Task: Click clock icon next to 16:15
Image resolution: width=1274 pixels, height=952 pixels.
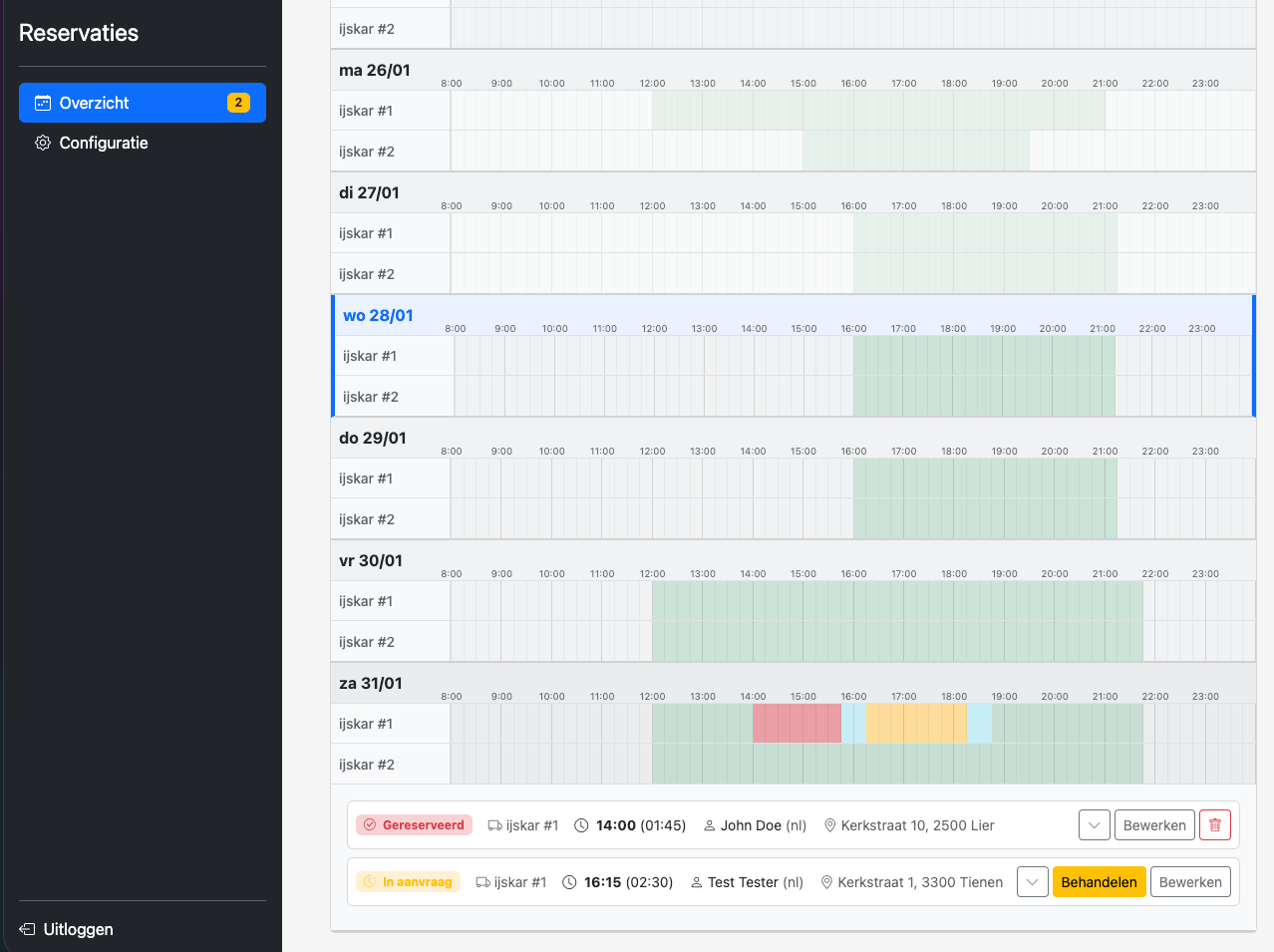Action: click(570, 882)
